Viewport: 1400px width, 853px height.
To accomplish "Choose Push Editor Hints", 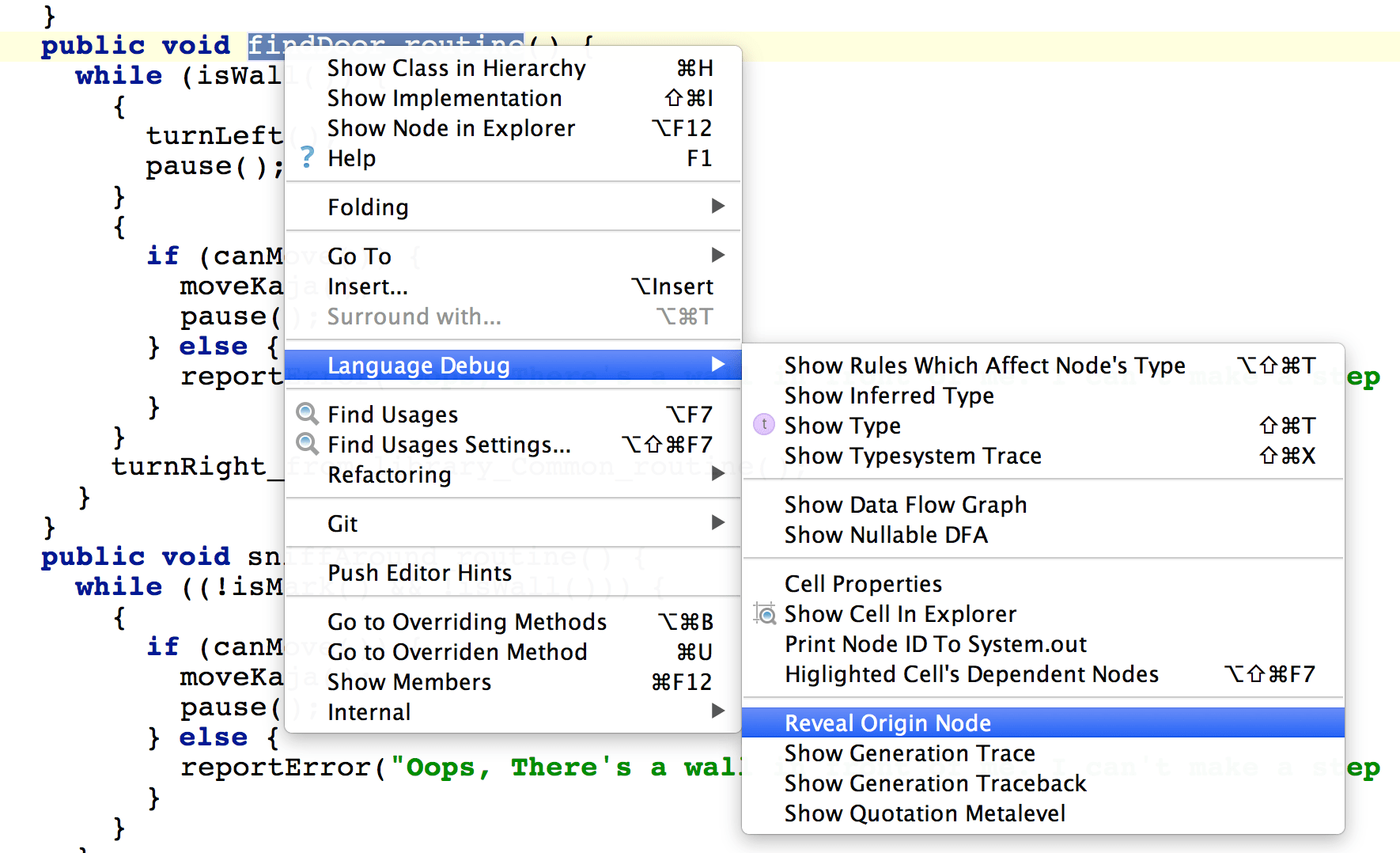I will [419, 573].
